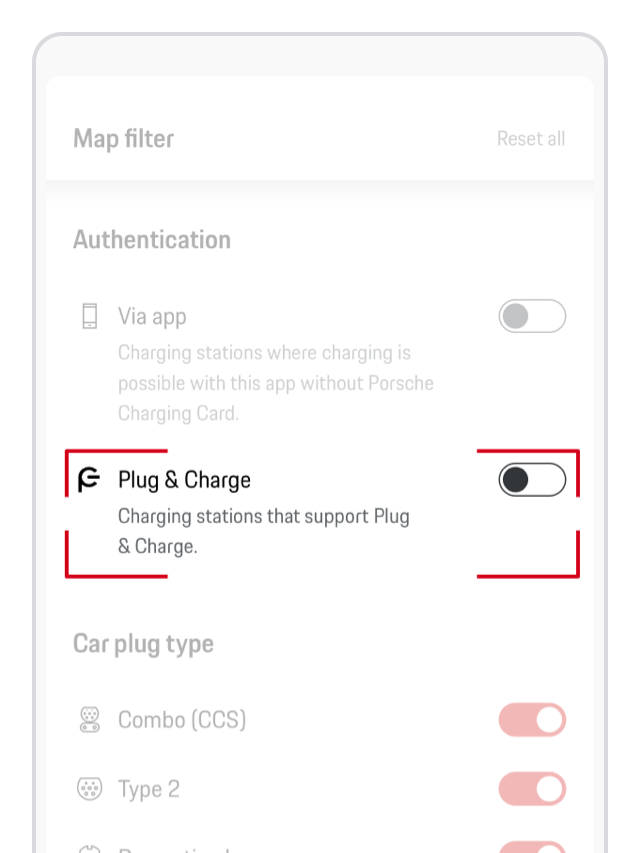Screen dimensions: 640x853
Task: Tap the Type 2 label text
Action: point(148,789)
